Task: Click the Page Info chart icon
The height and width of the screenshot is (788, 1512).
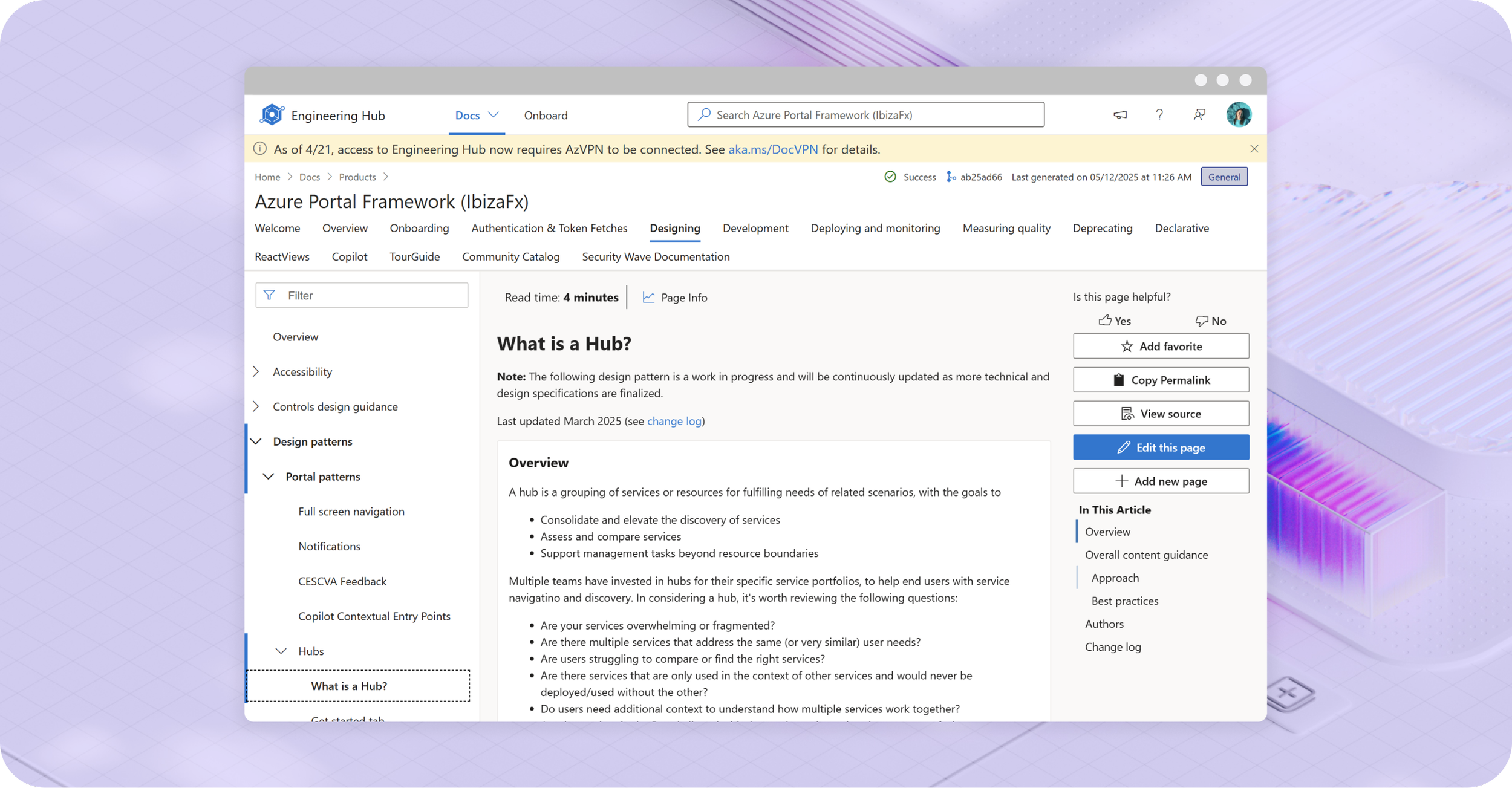Action: [648, 297]
